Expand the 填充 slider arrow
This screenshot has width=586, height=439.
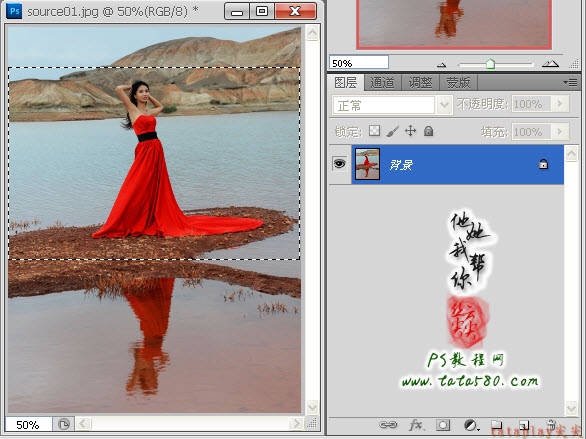click(x=560, y=132)
